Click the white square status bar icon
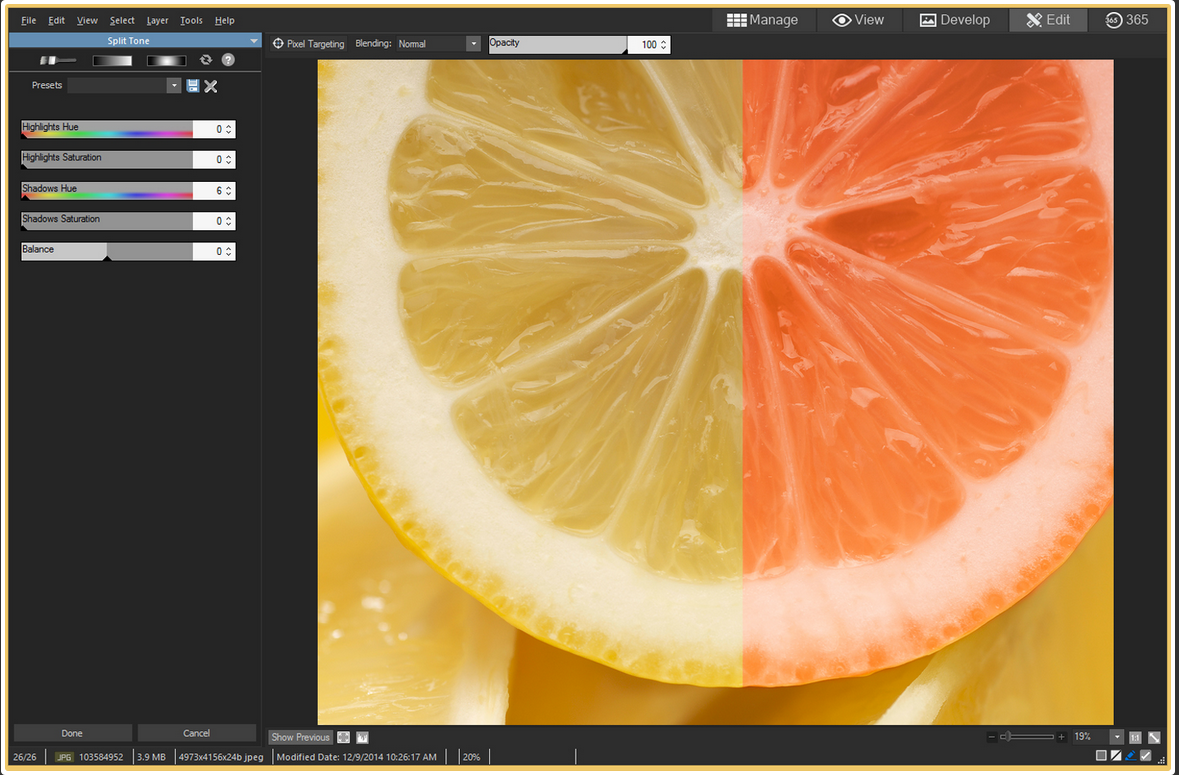 pyautogui.click(x=1101, y=755)
